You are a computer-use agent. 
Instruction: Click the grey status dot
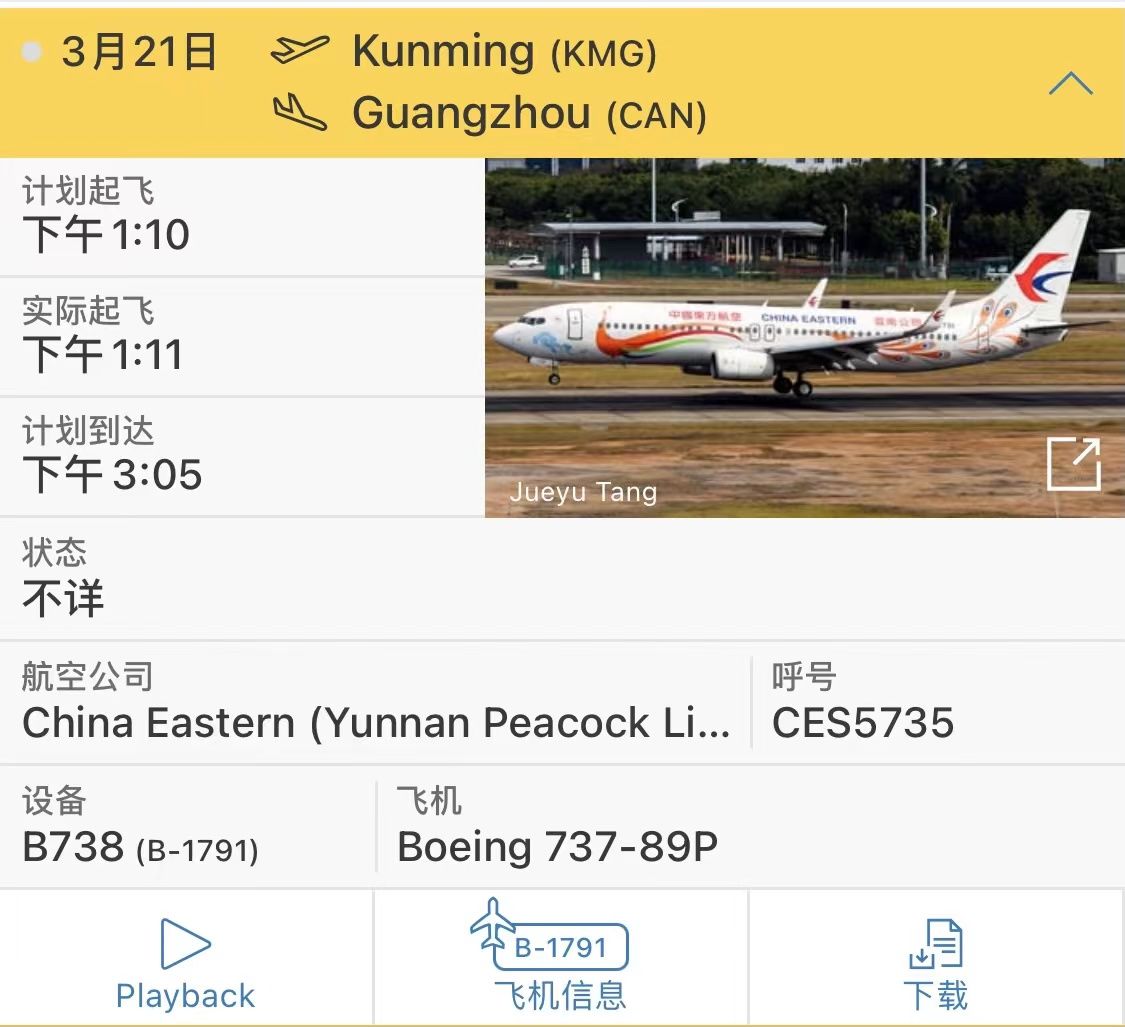pyautogui.click(x=32, y=52)
